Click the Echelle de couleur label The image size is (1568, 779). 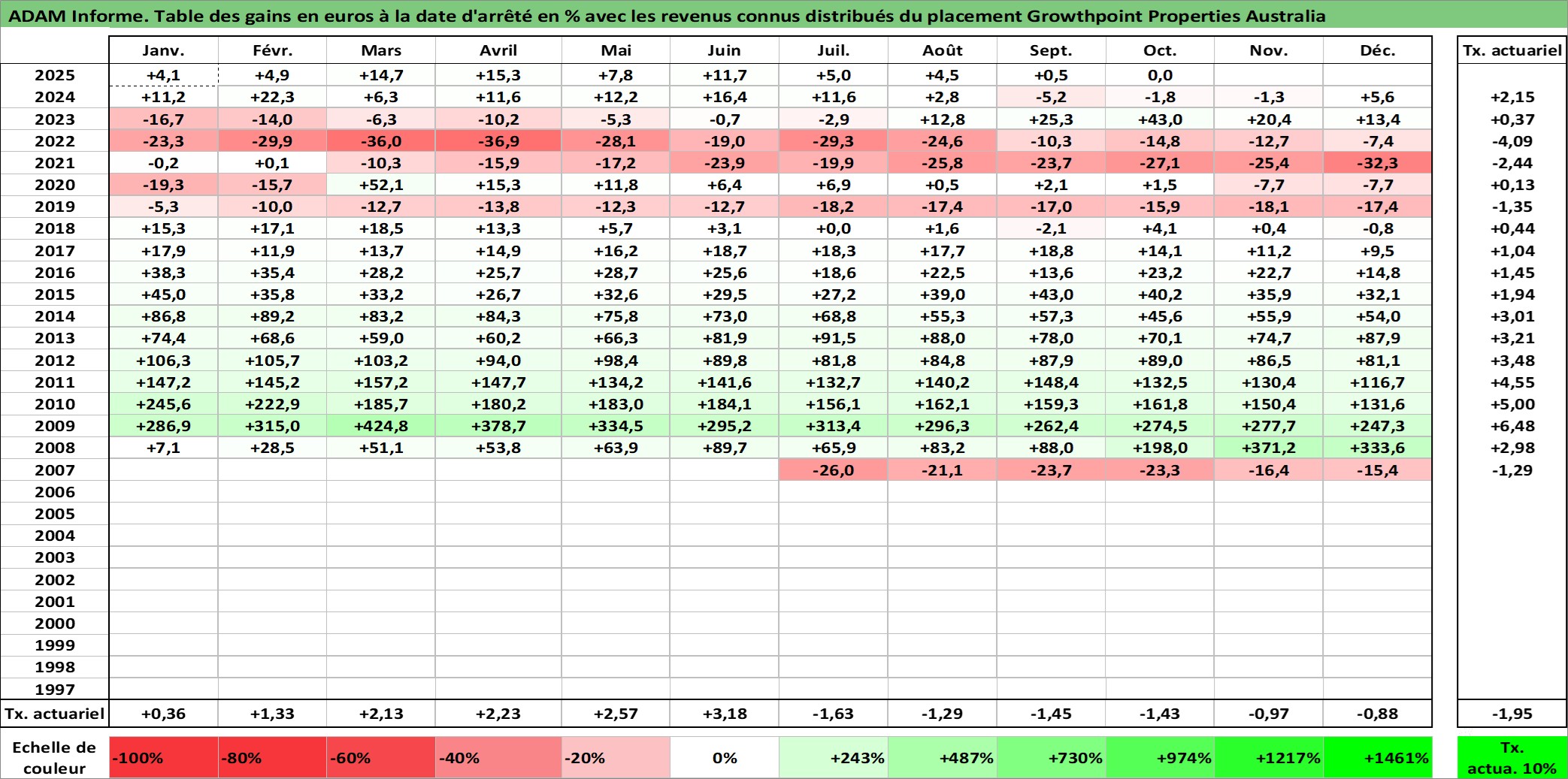coord(55,757)
